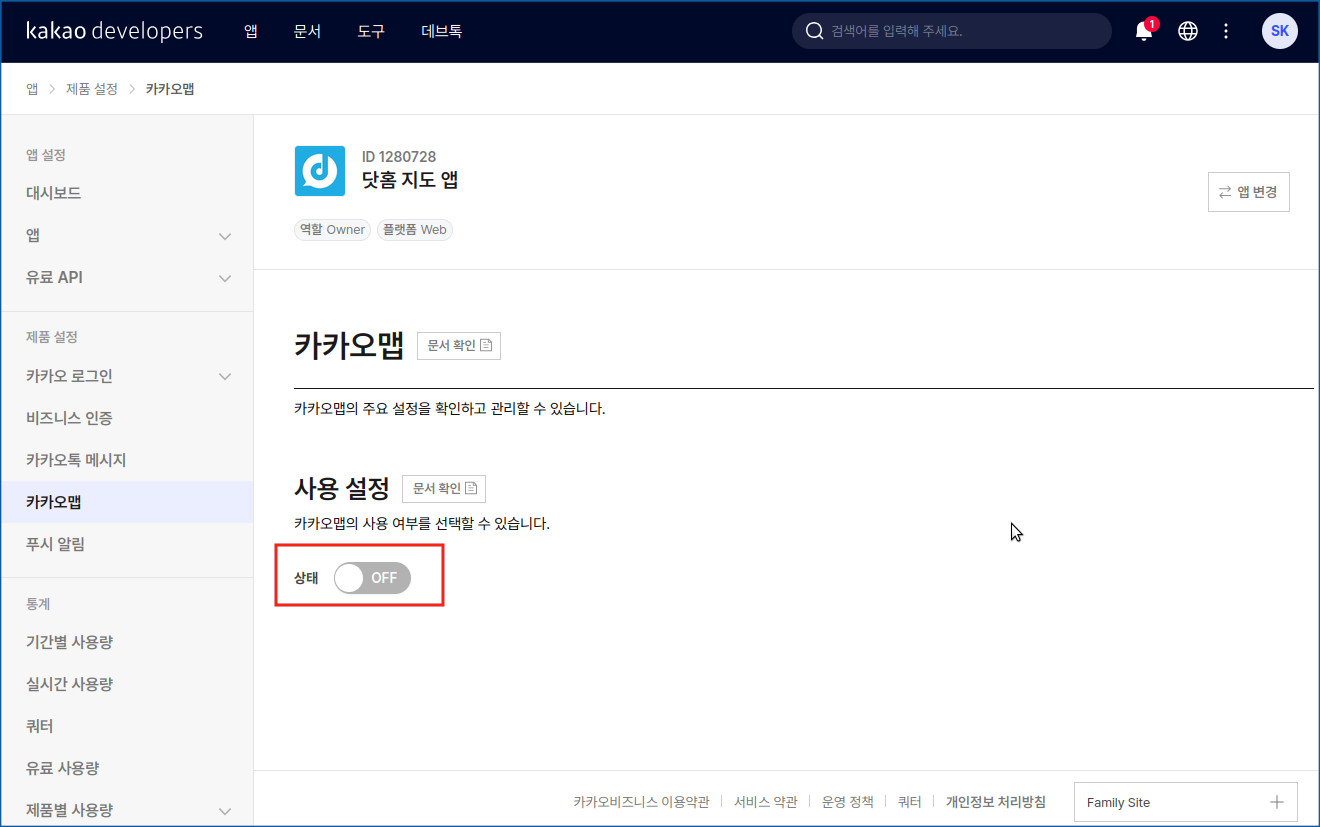Screen dimensions: 1320x827
Task: Click 문서 확인 next to 사용 설정
Action: coord(444,489)
